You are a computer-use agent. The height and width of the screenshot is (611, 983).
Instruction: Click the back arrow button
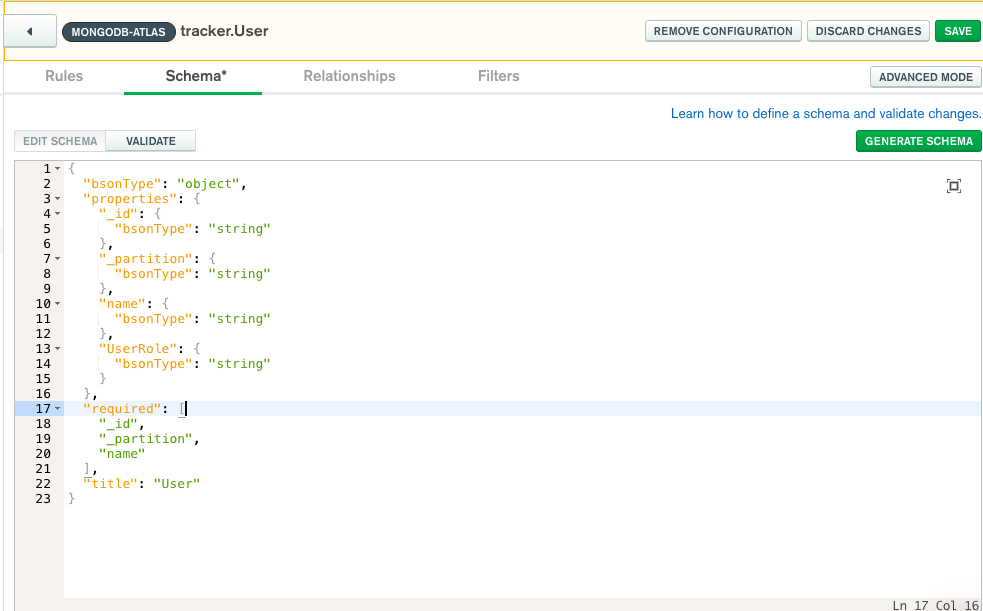coord(29,31)
